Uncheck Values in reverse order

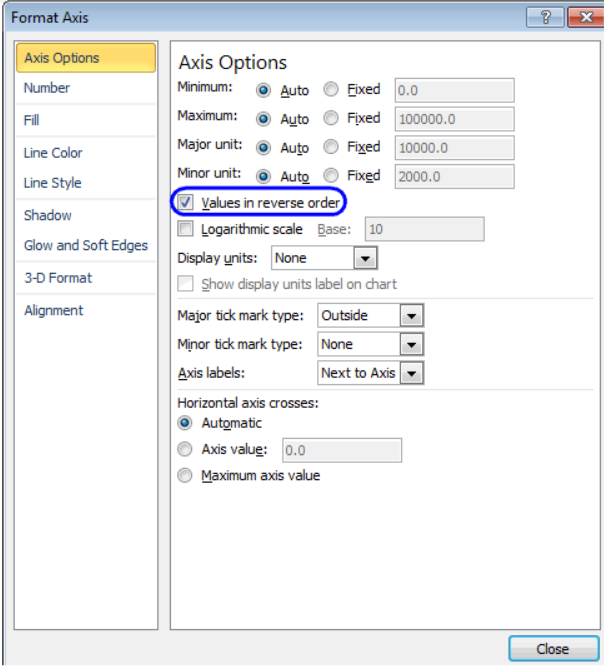[185, 202]
